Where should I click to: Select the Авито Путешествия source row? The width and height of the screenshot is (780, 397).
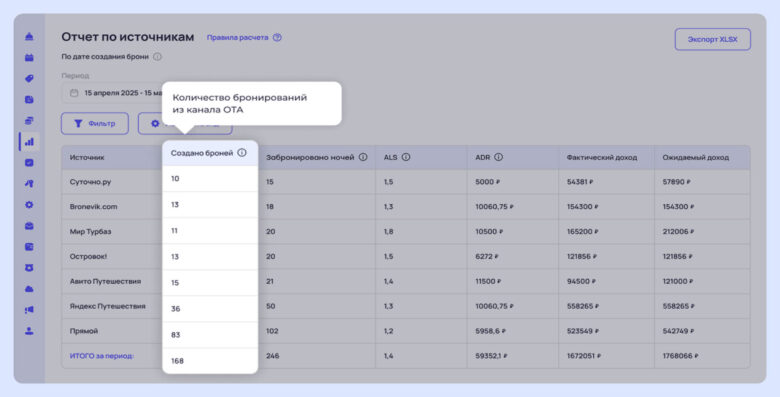coord(405,282)
